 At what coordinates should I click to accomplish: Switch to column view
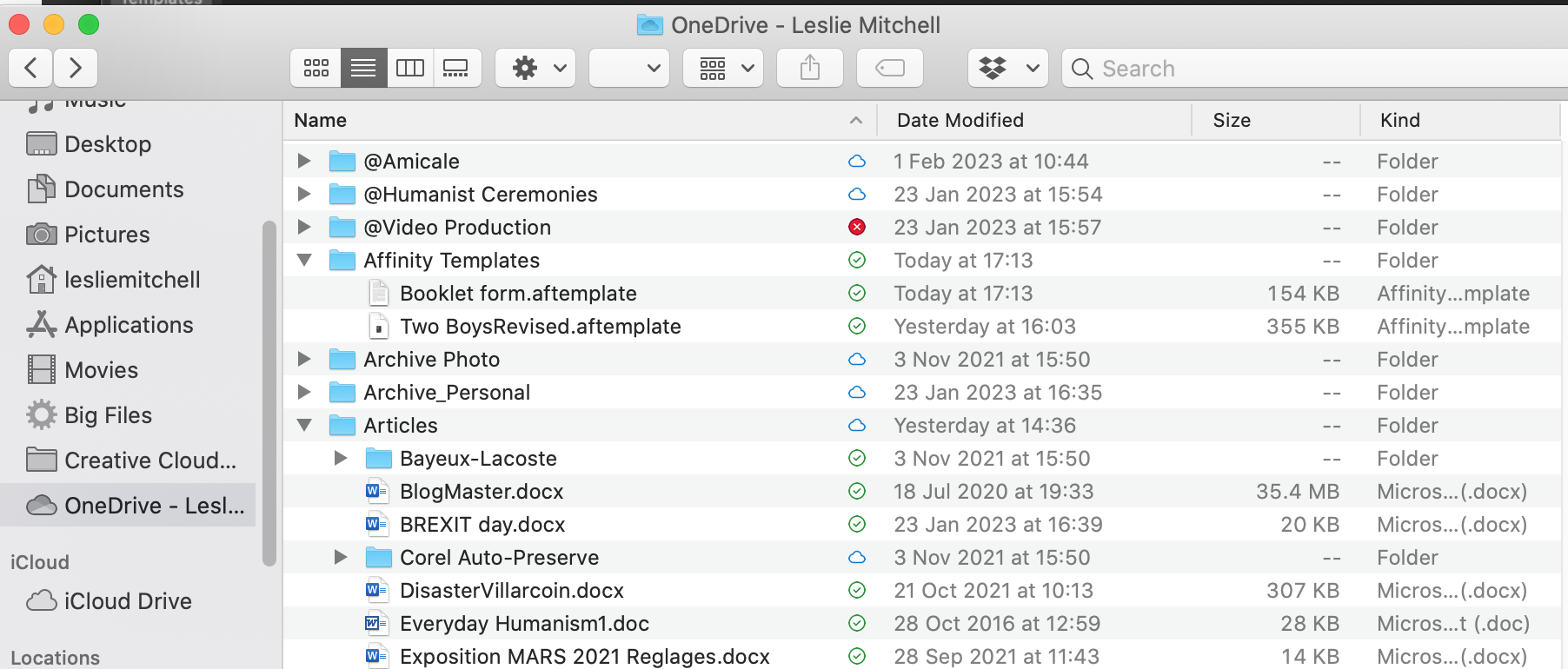tap(410, 68)
